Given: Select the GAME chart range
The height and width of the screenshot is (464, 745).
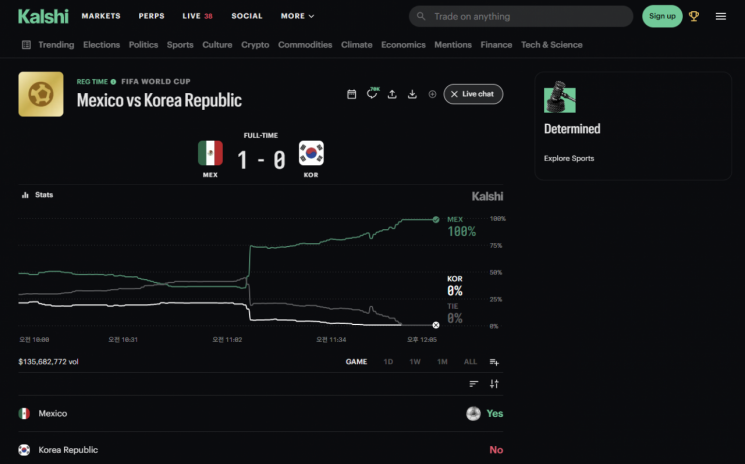Looking at the screenshot, I should [356, 362].
